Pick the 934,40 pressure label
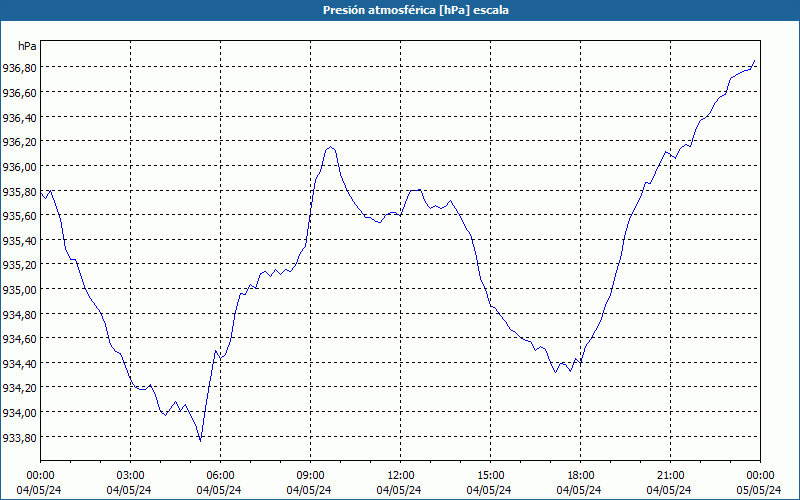 click(19, 364)
